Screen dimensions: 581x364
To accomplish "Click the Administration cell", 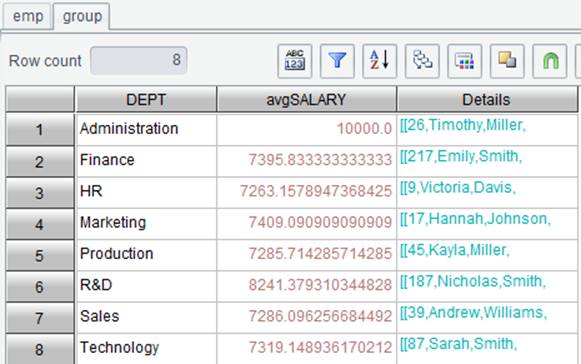I will [146, 129].
